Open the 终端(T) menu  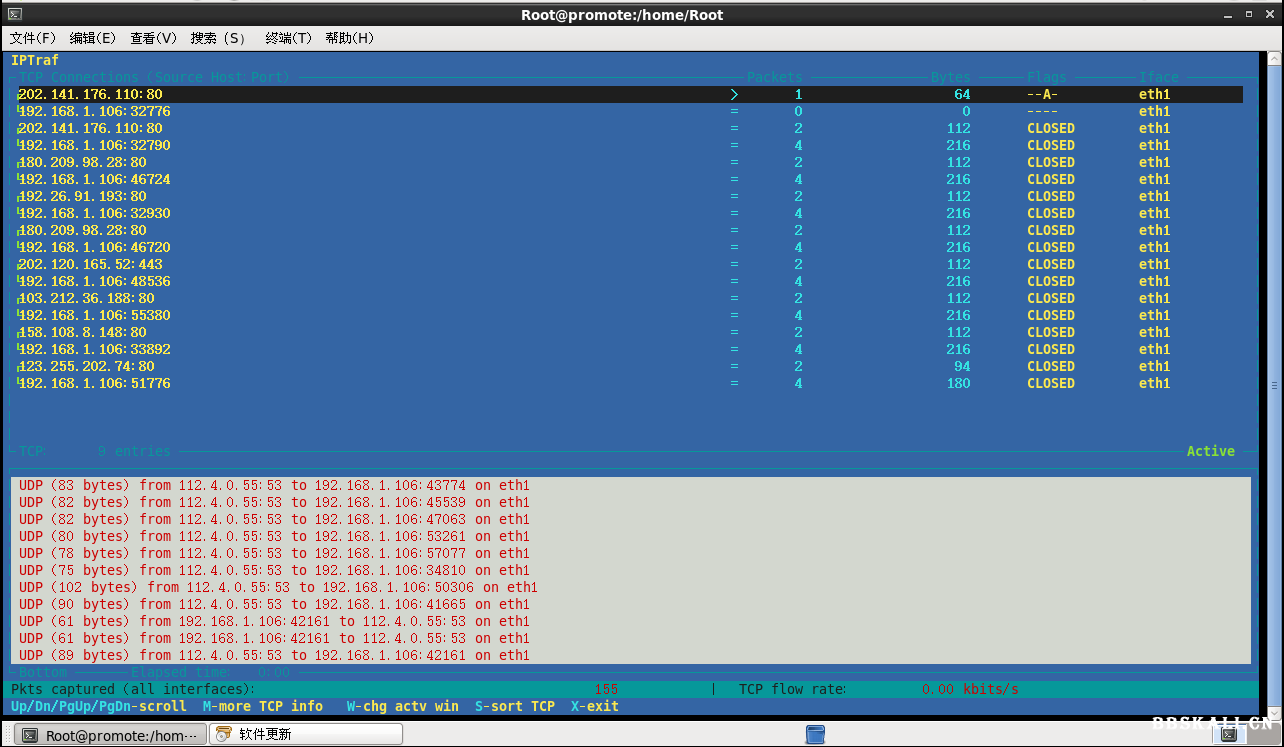pyautogui.click(x=288, y=38)
